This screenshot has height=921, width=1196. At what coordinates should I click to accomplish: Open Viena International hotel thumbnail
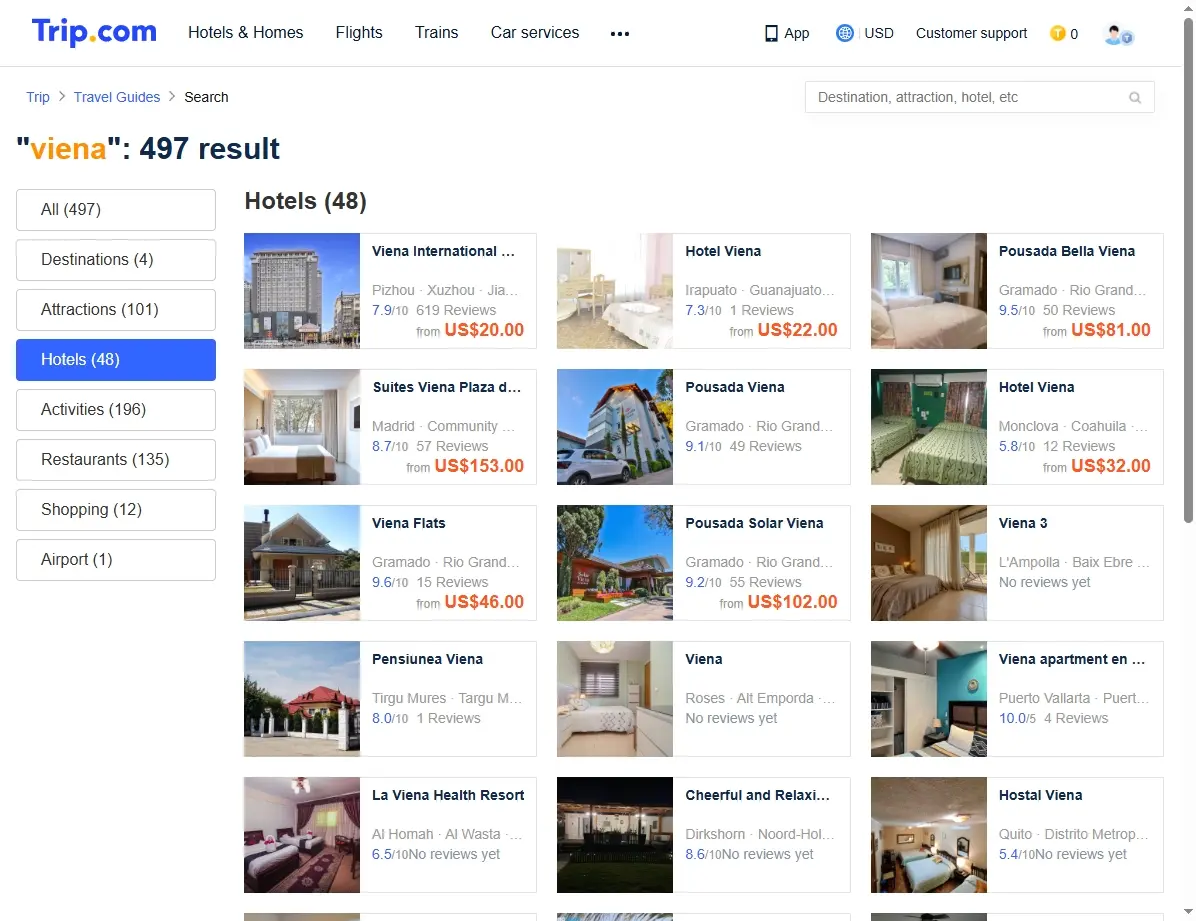[x=302, y=291]
